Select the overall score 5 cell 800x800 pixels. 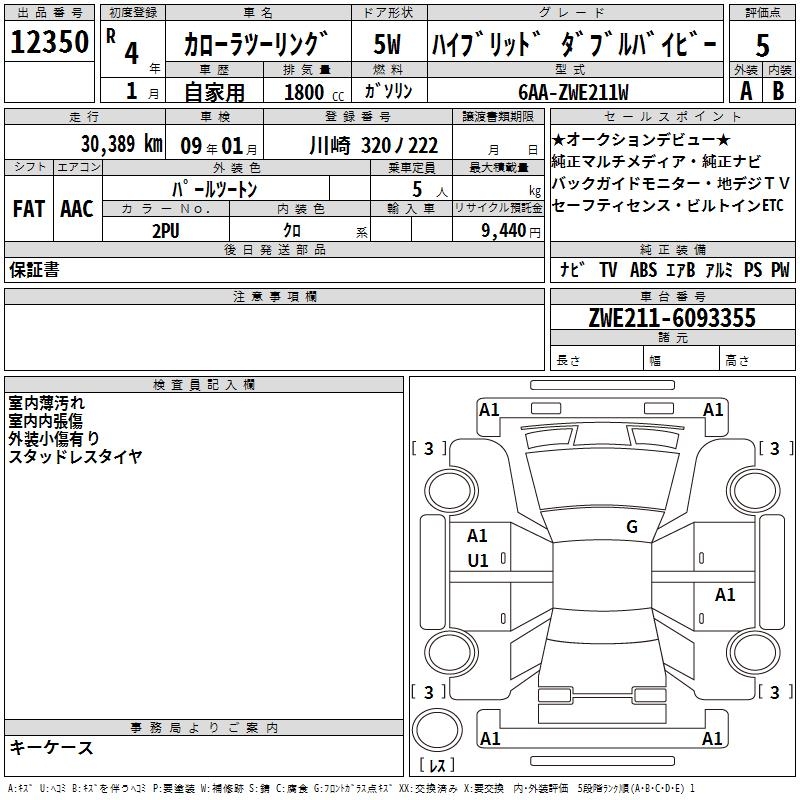[x=762, y=45]
